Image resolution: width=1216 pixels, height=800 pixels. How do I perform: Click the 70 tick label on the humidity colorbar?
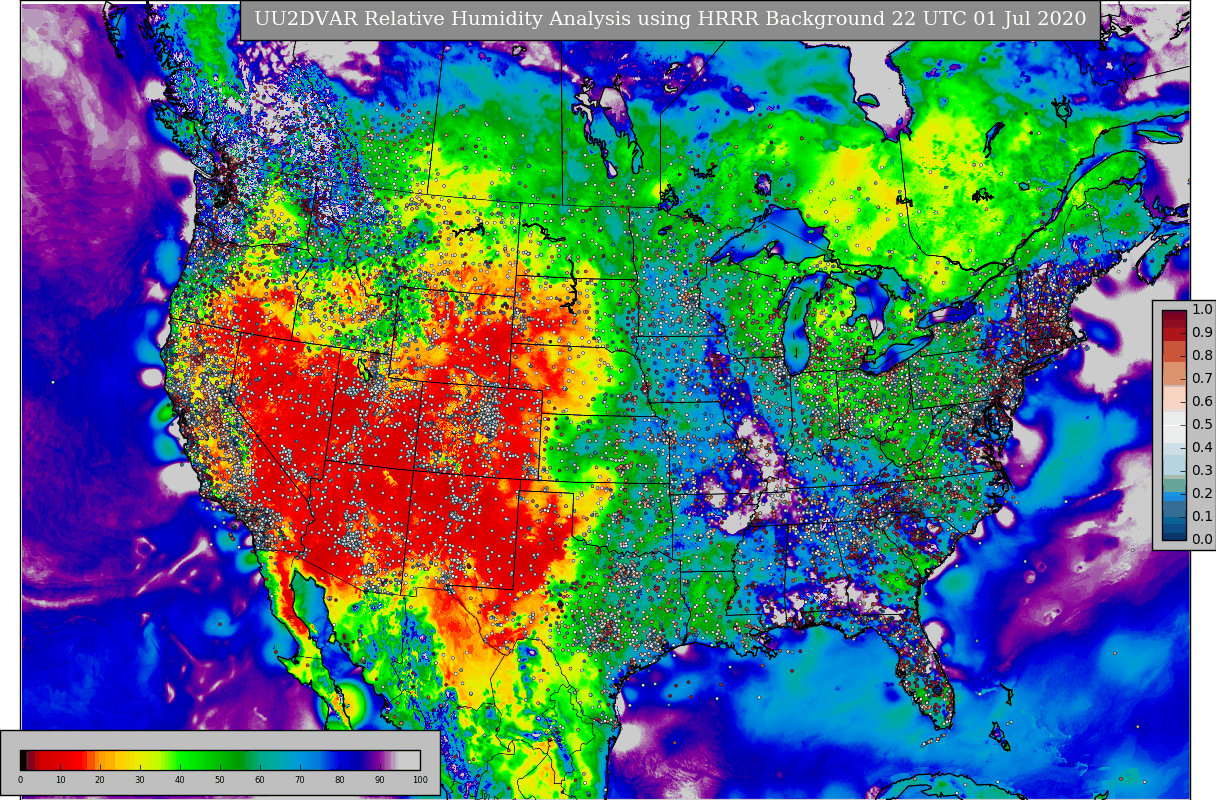click(300, 780)
